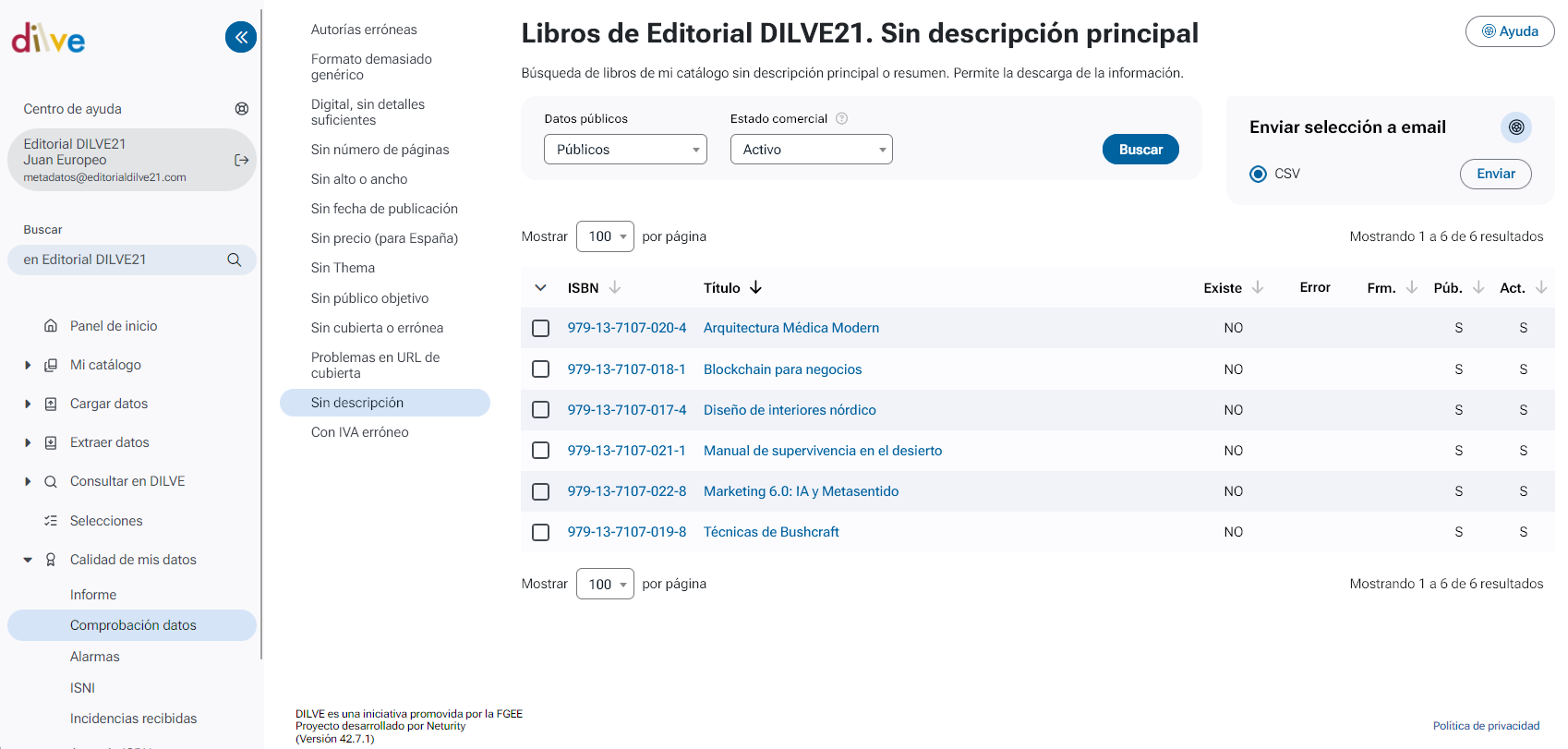Click the target icon in Enviar selección panel
Screen dimensions: 1568x749
1516,127
